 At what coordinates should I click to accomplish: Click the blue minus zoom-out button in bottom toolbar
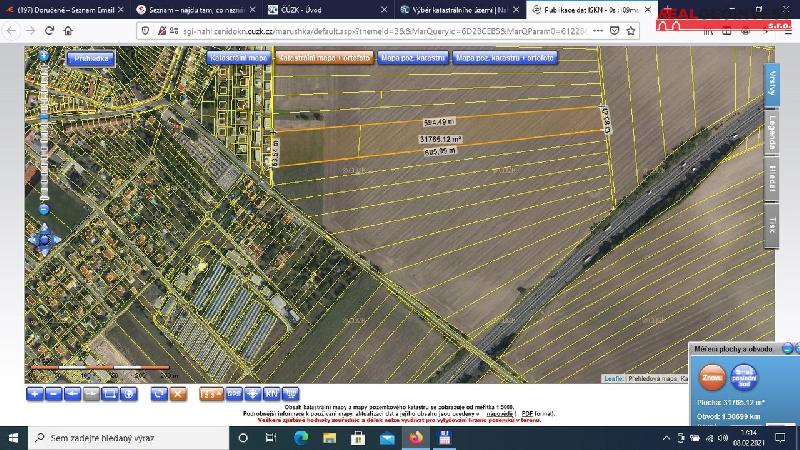pyautogui.click(x=54, y=394)
